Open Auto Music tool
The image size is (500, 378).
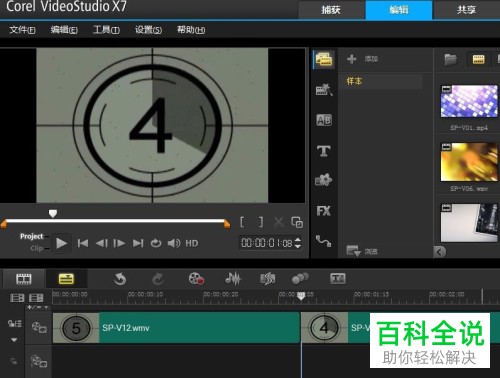pyautogui.click(x=268, y=279)
